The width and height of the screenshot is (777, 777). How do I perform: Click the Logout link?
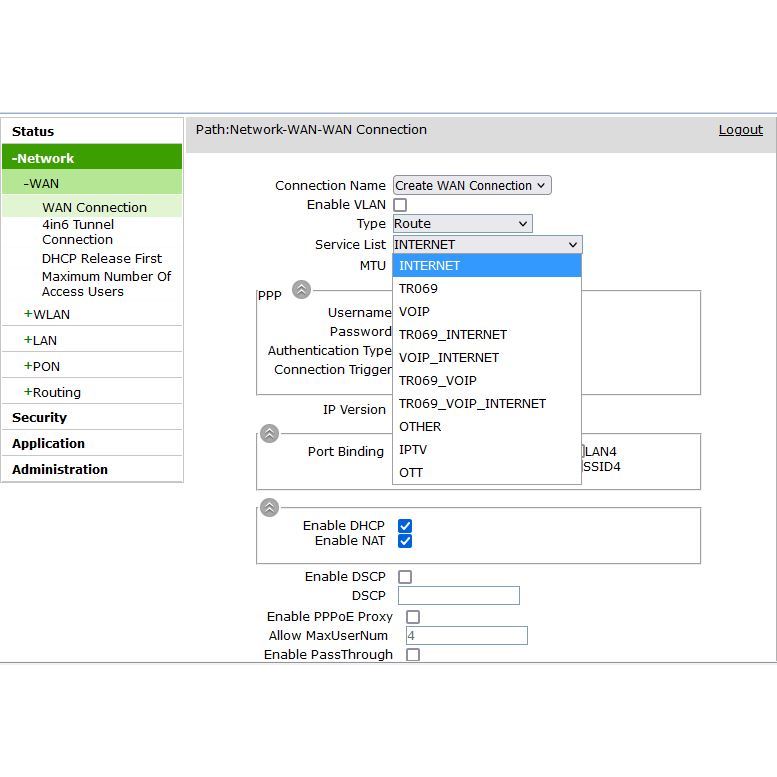pos(740,130)
